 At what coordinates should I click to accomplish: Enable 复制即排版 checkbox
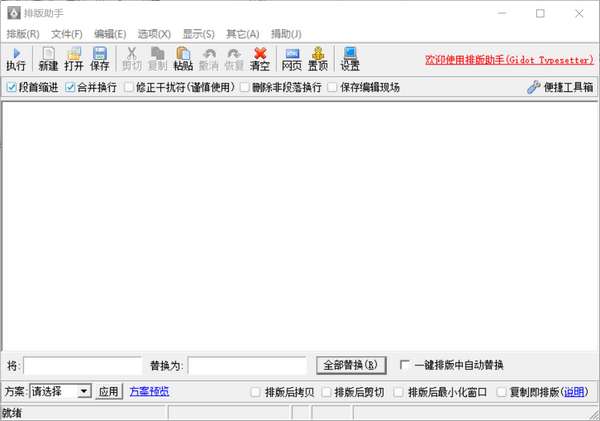click(501, 392)
